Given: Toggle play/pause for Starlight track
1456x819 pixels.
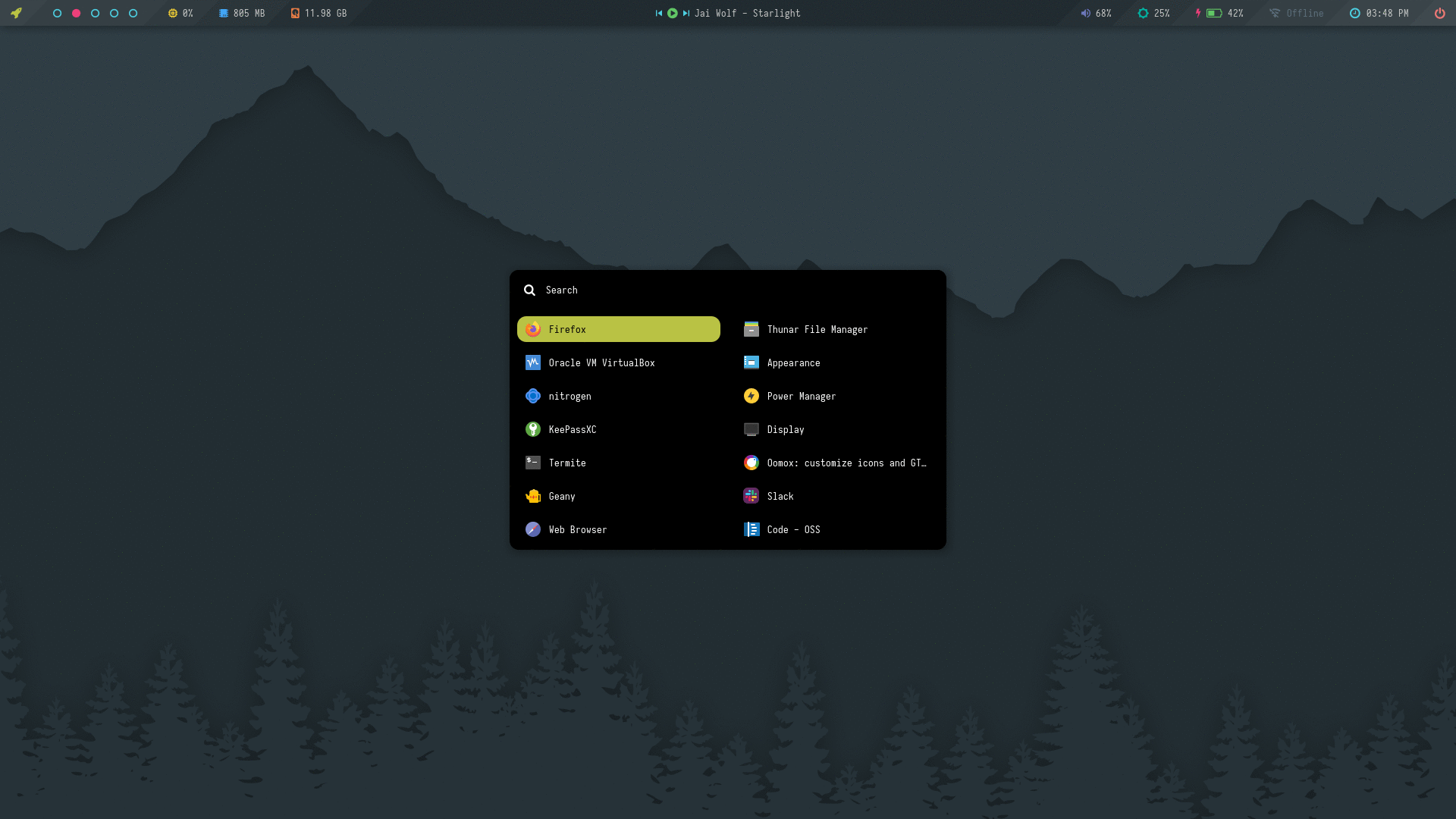Looking at the screenshot, I should coord(673,13).
